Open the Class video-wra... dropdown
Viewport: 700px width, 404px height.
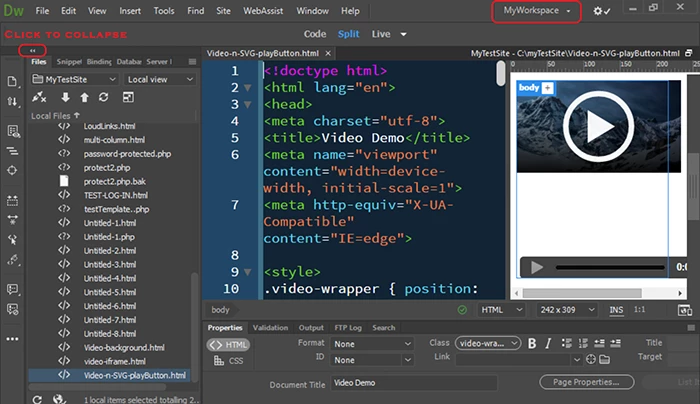488,343
